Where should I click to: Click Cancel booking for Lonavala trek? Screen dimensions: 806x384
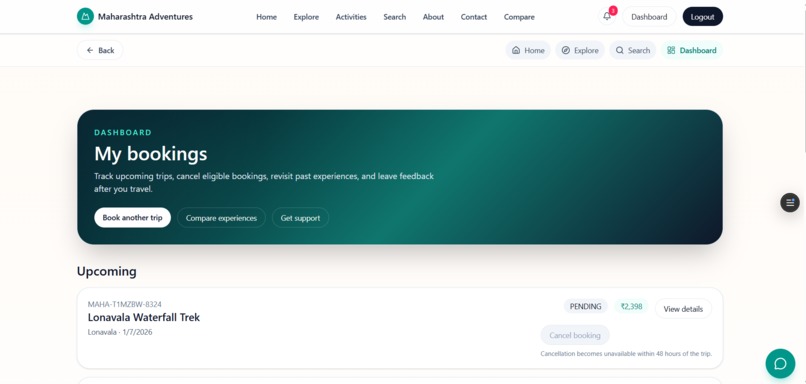pyautogui.click(x=575, y=335)
